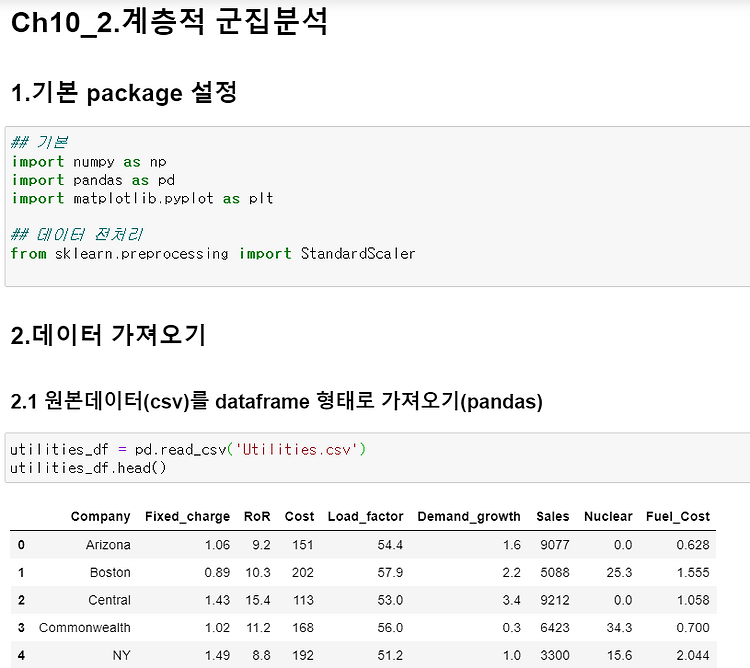Click the 'Sales' column header
The image size is (750, 668).
pos(552,516)
